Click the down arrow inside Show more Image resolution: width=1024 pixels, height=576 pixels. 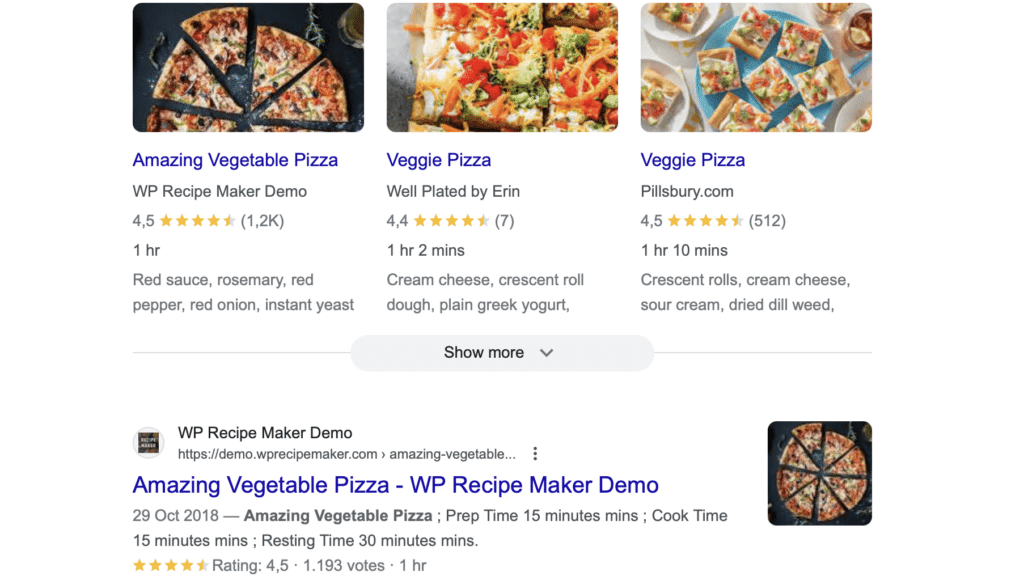click(546, 353)
